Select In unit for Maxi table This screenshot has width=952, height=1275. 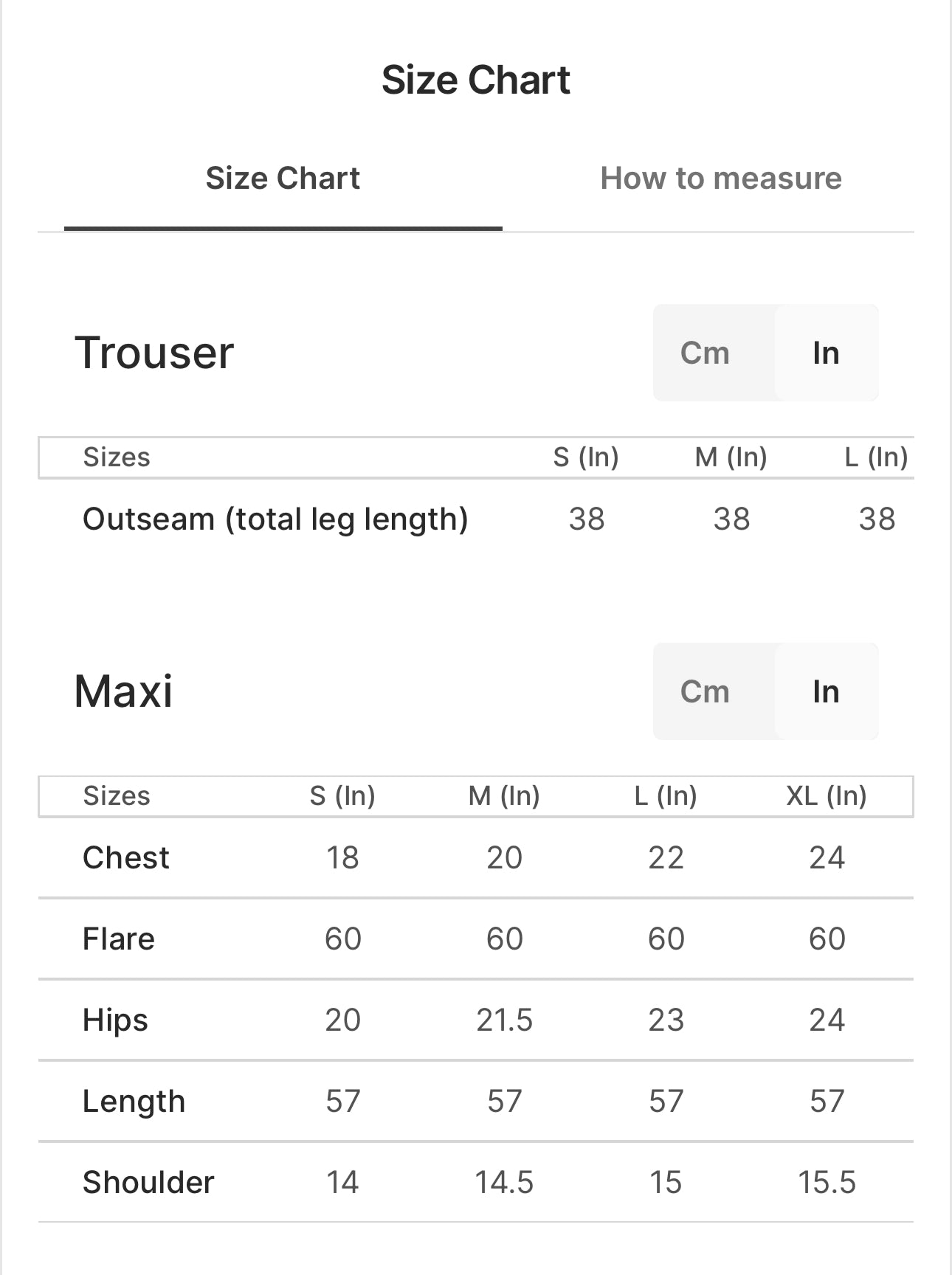pyautogui.click(x=826, y=692)
